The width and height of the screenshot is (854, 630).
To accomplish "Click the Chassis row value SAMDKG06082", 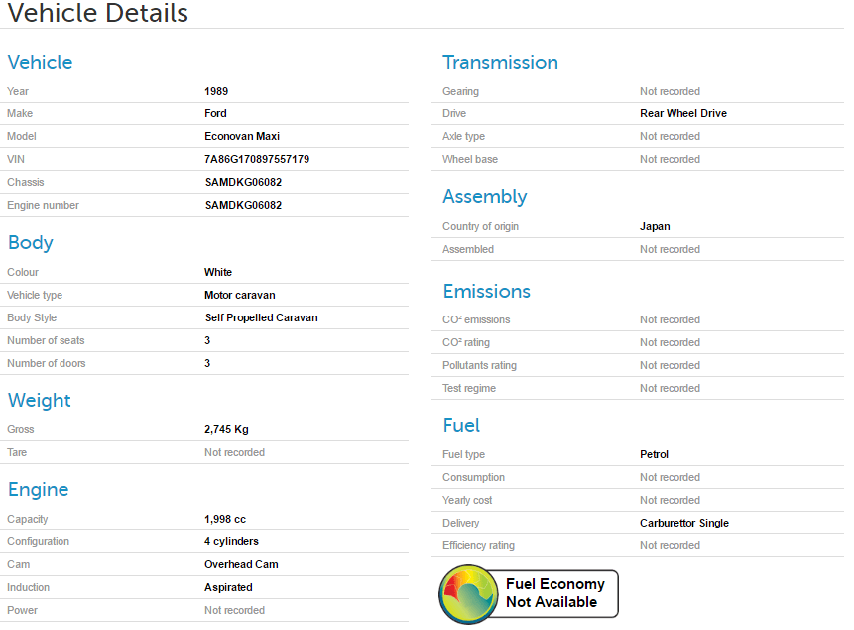I will [x=243, y=182].
